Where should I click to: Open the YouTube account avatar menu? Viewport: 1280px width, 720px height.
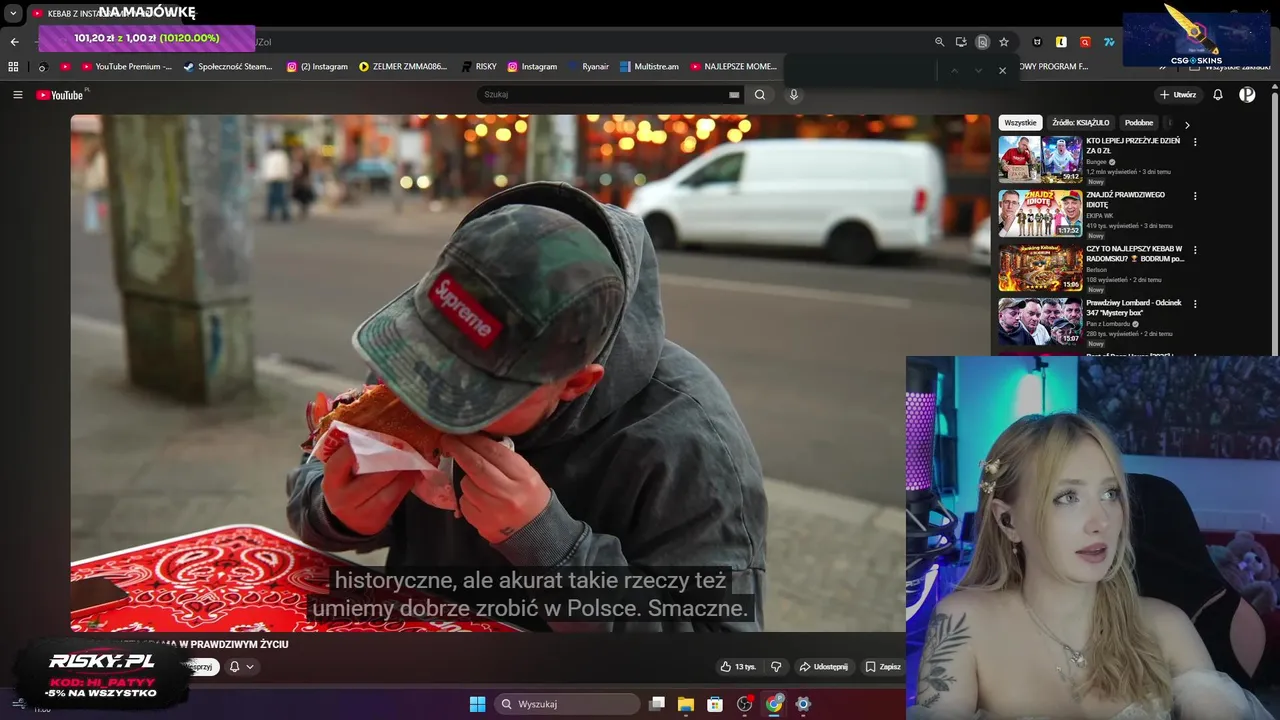point(1247,95)
